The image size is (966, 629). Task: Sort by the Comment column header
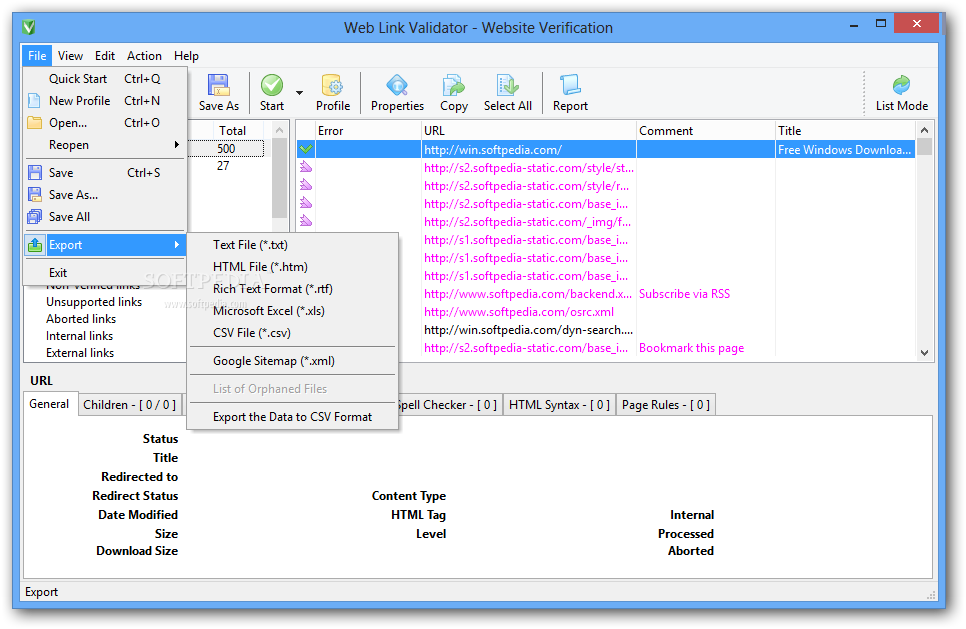click(x=706, y=131)
